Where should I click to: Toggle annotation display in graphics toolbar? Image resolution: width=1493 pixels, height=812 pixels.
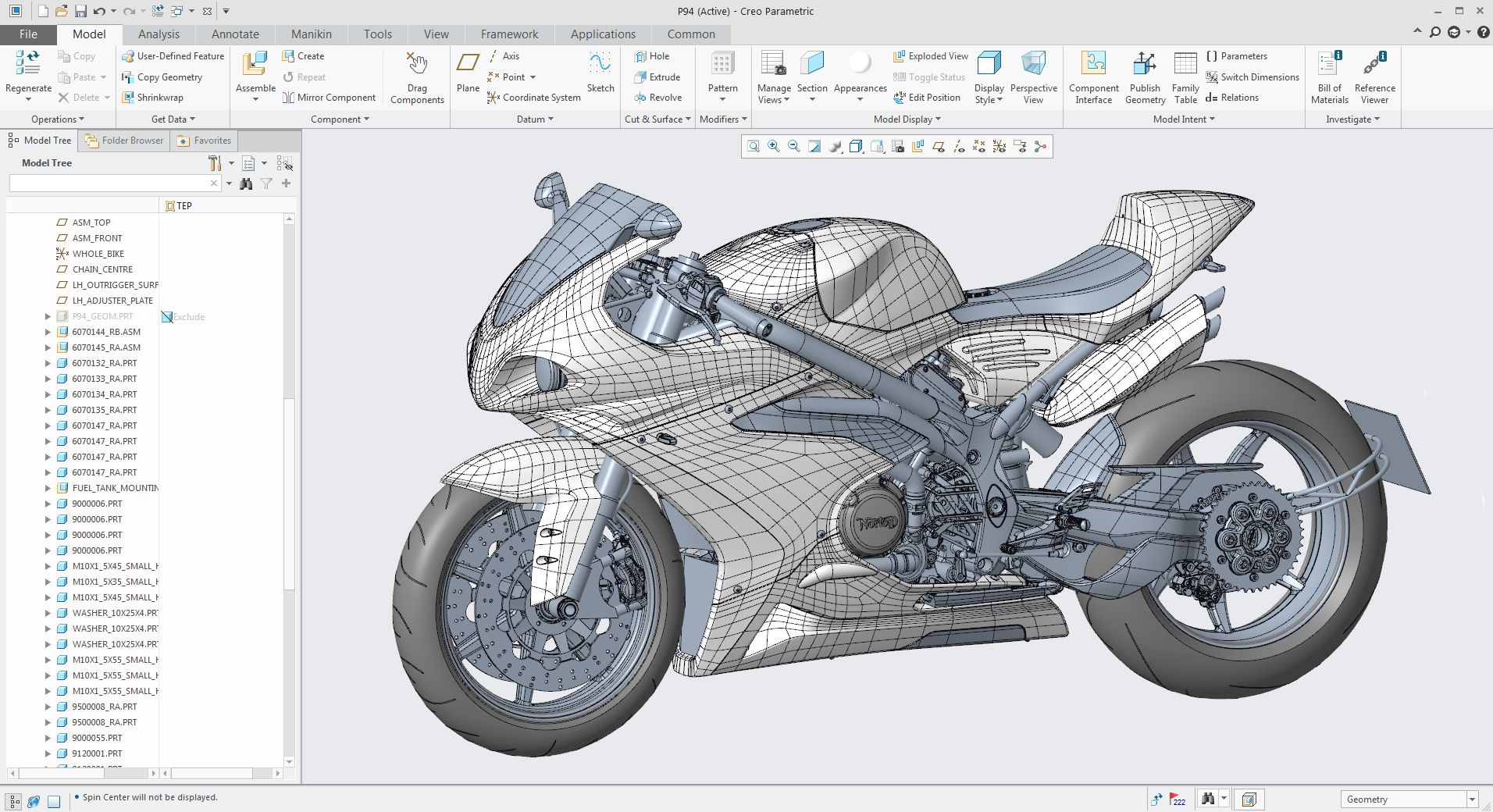pyautogui.click(x=1020, y=147)
